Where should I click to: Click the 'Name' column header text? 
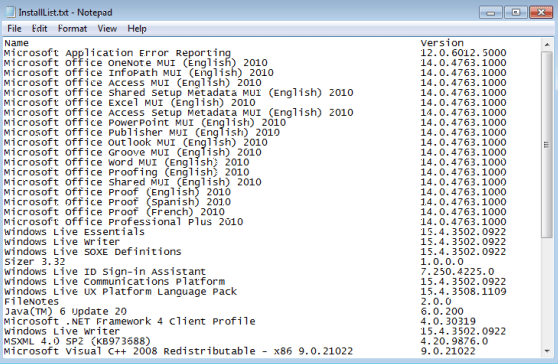(16, 43)
